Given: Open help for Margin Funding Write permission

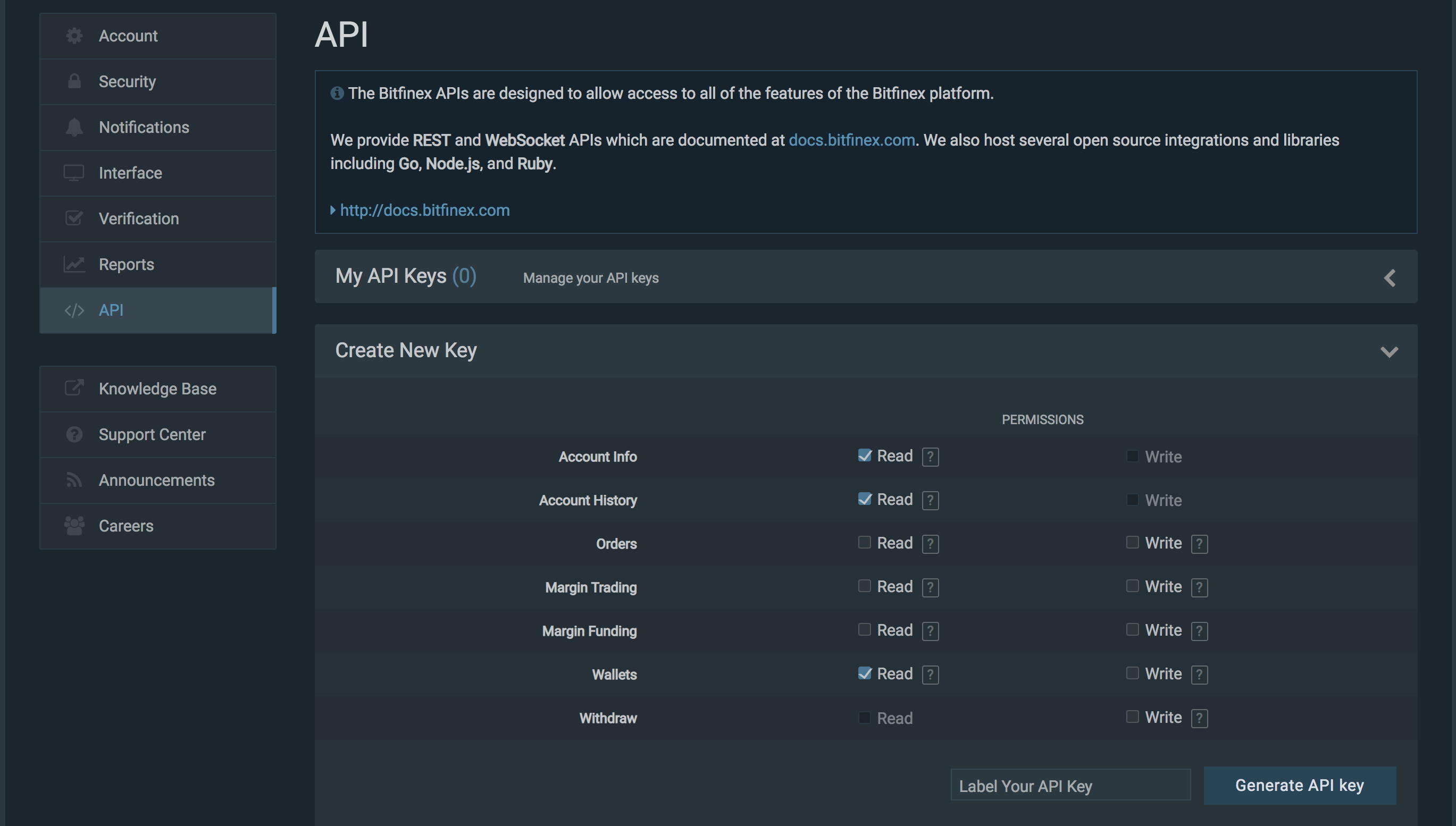Looking at the screenshot, I should click(x=1199, y=631).
